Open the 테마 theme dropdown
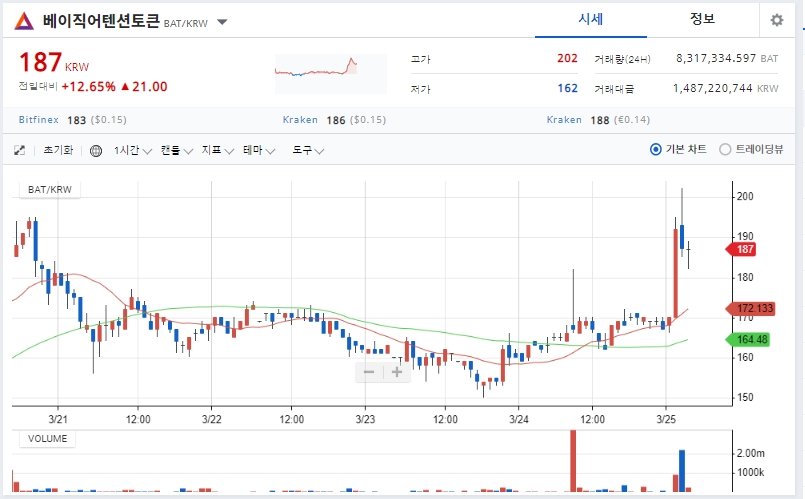This screenshot has width=805, height=499. point(259,150)
